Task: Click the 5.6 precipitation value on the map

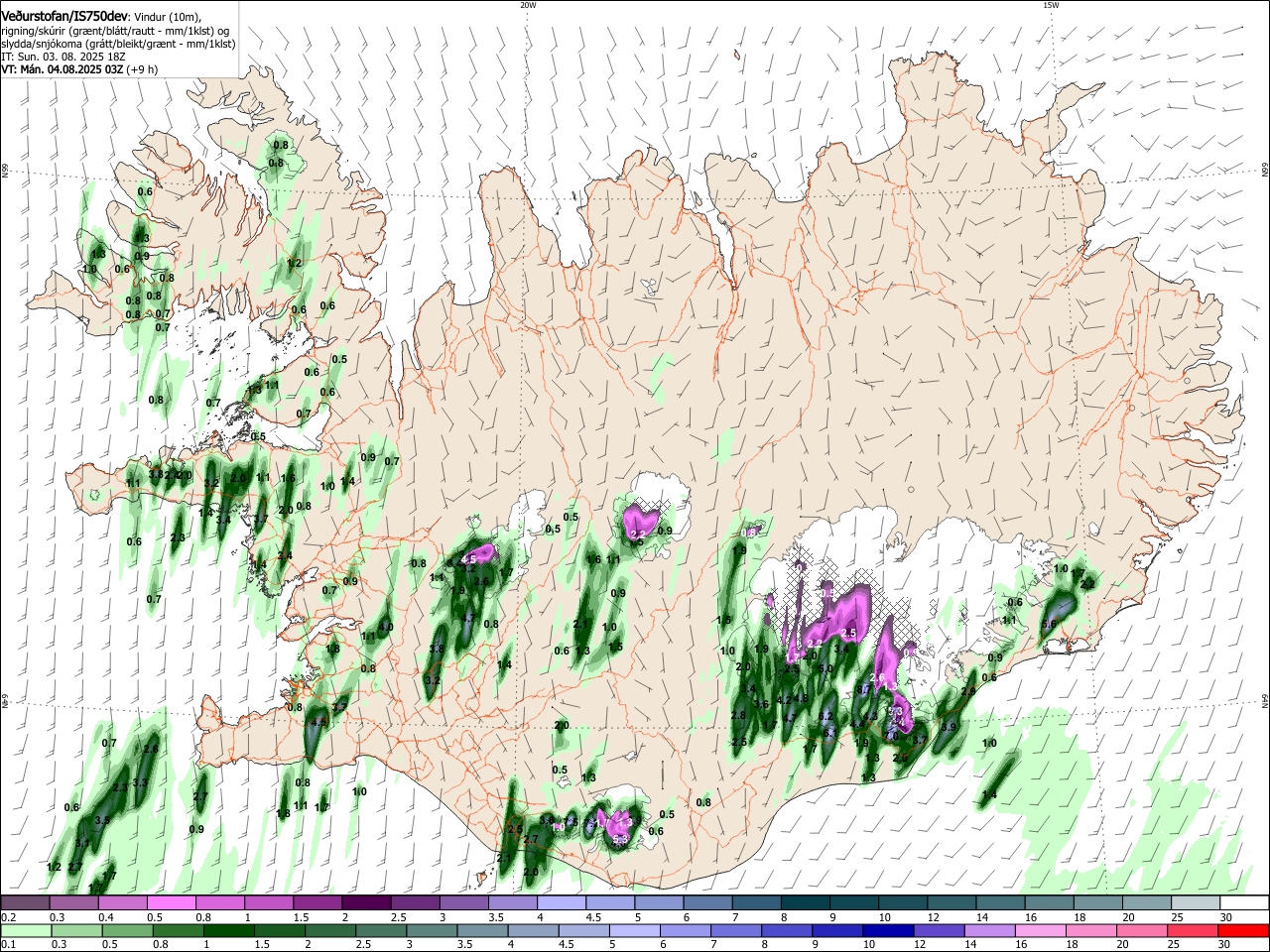Action: (1049, 624)
